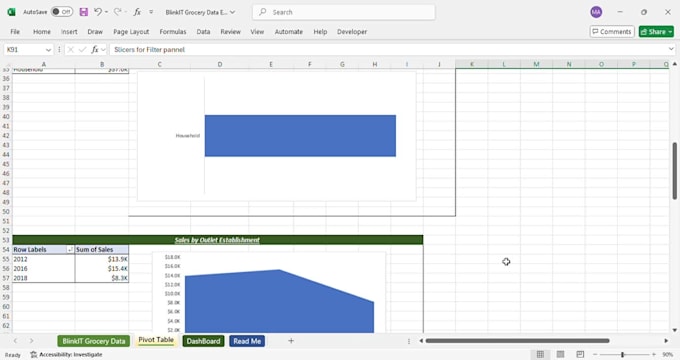Viewport: 680px width, 360px height.
Task: Switch to DashBoard sheet tab
Action: pos(203,341)
